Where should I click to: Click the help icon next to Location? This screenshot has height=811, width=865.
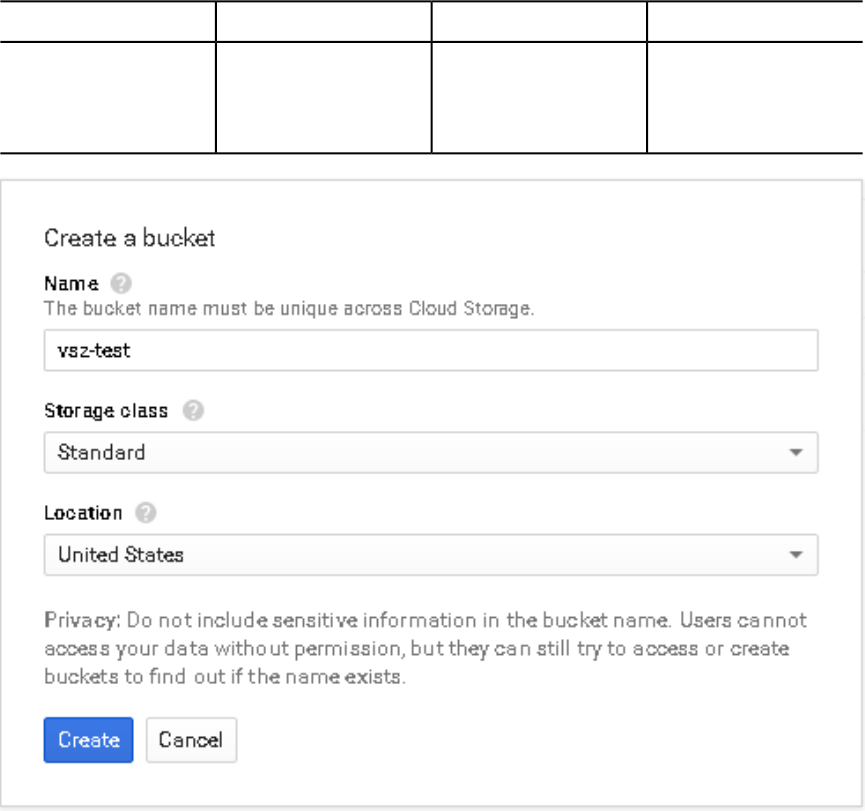point(147,513)
